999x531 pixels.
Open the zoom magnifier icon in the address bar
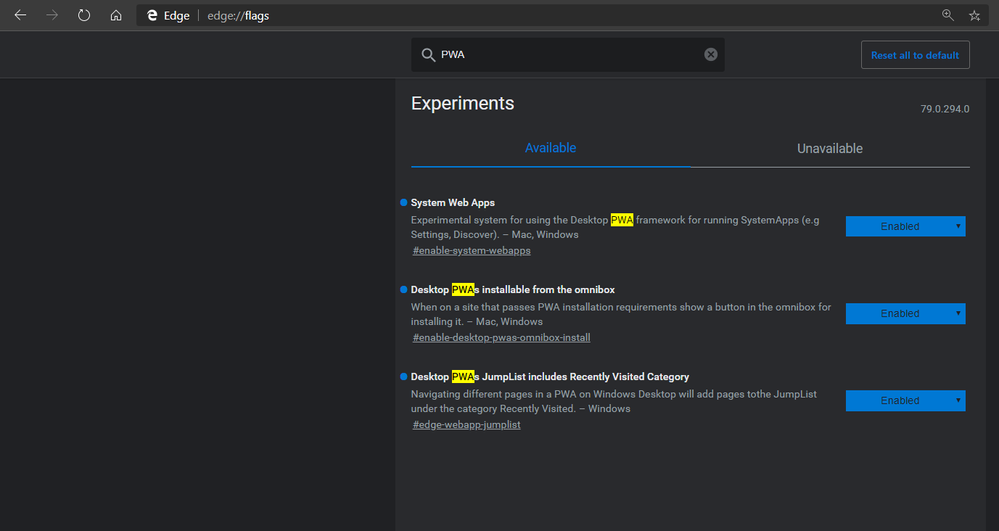tap(948, 15)
